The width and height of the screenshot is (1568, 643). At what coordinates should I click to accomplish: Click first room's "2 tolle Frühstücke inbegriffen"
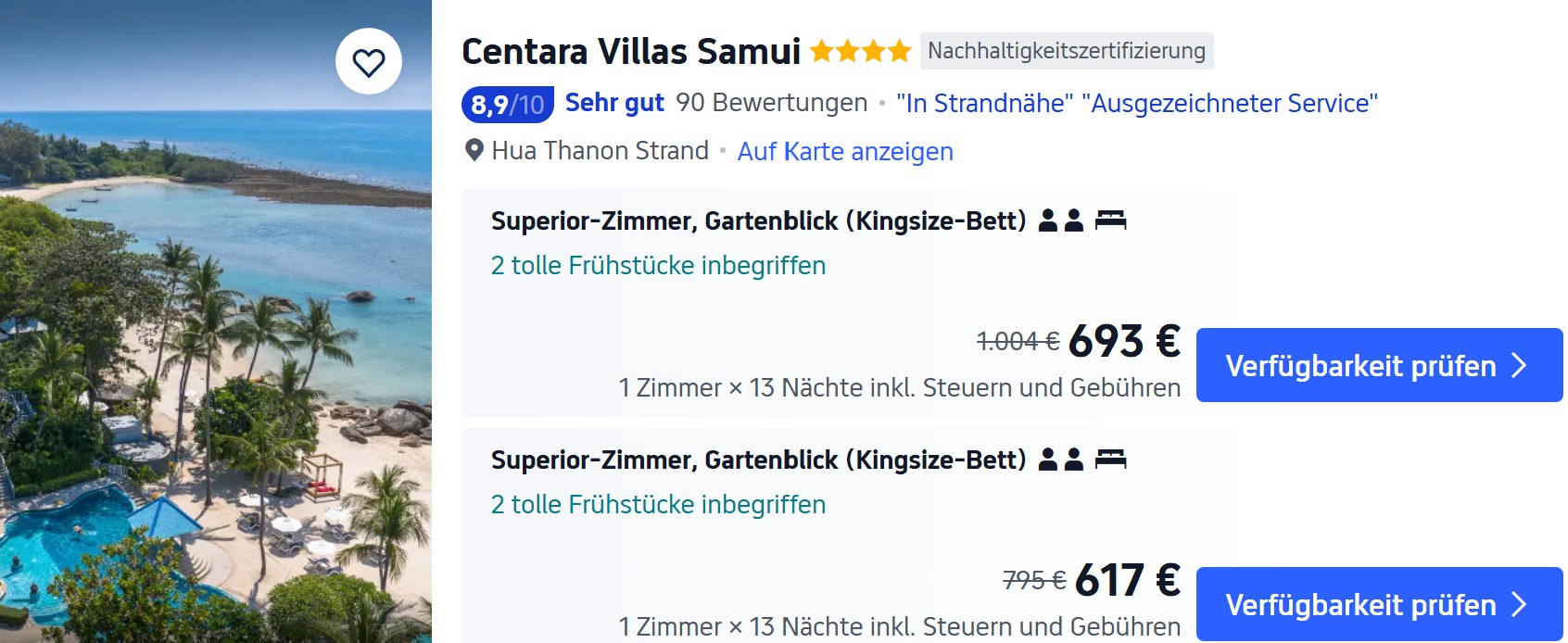658,266
